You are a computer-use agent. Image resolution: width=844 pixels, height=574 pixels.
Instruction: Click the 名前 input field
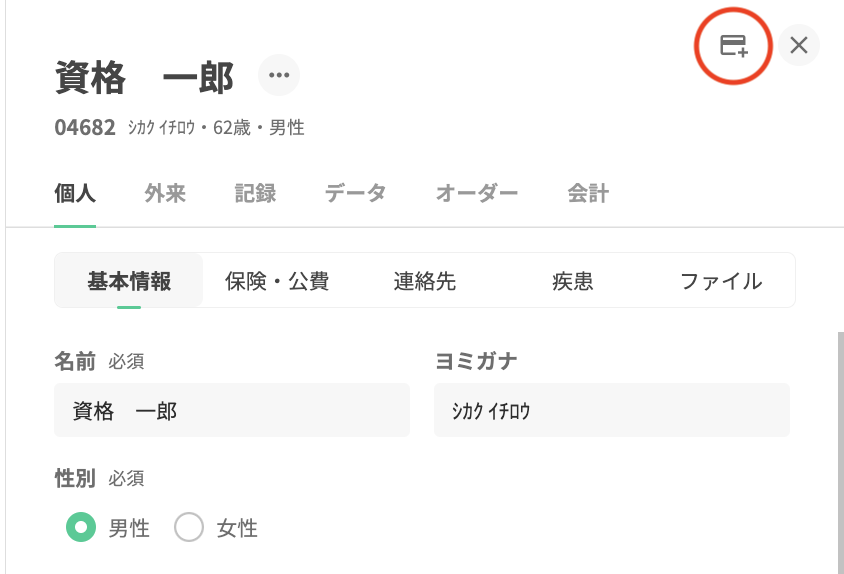pyautogui.click(x=232, y=410)
